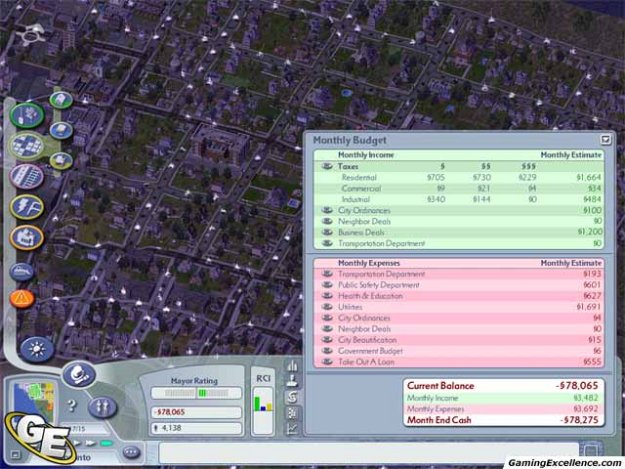
Task: Click the Mayor Rating meter
Action: (196, 393)
